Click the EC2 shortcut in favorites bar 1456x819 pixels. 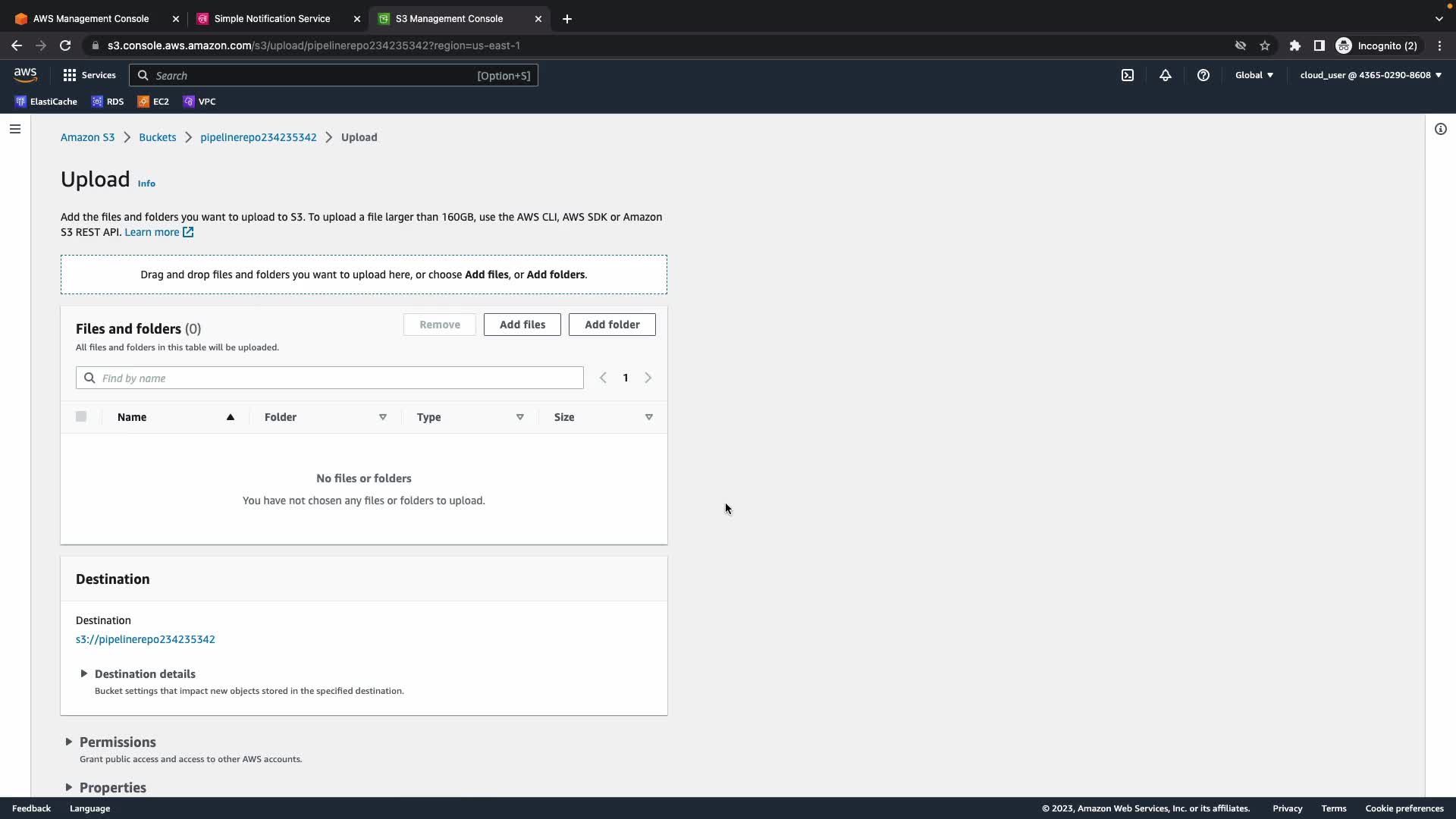click(153, 102)
